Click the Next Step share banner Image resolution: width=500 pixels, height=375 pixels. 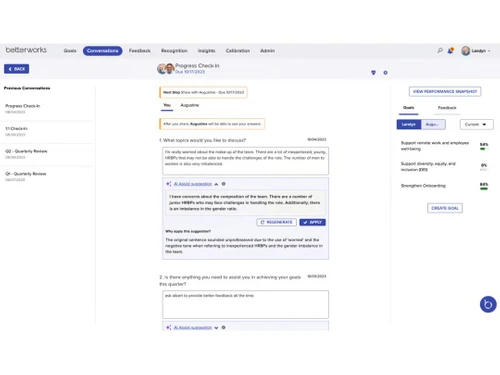click(203, 92)
